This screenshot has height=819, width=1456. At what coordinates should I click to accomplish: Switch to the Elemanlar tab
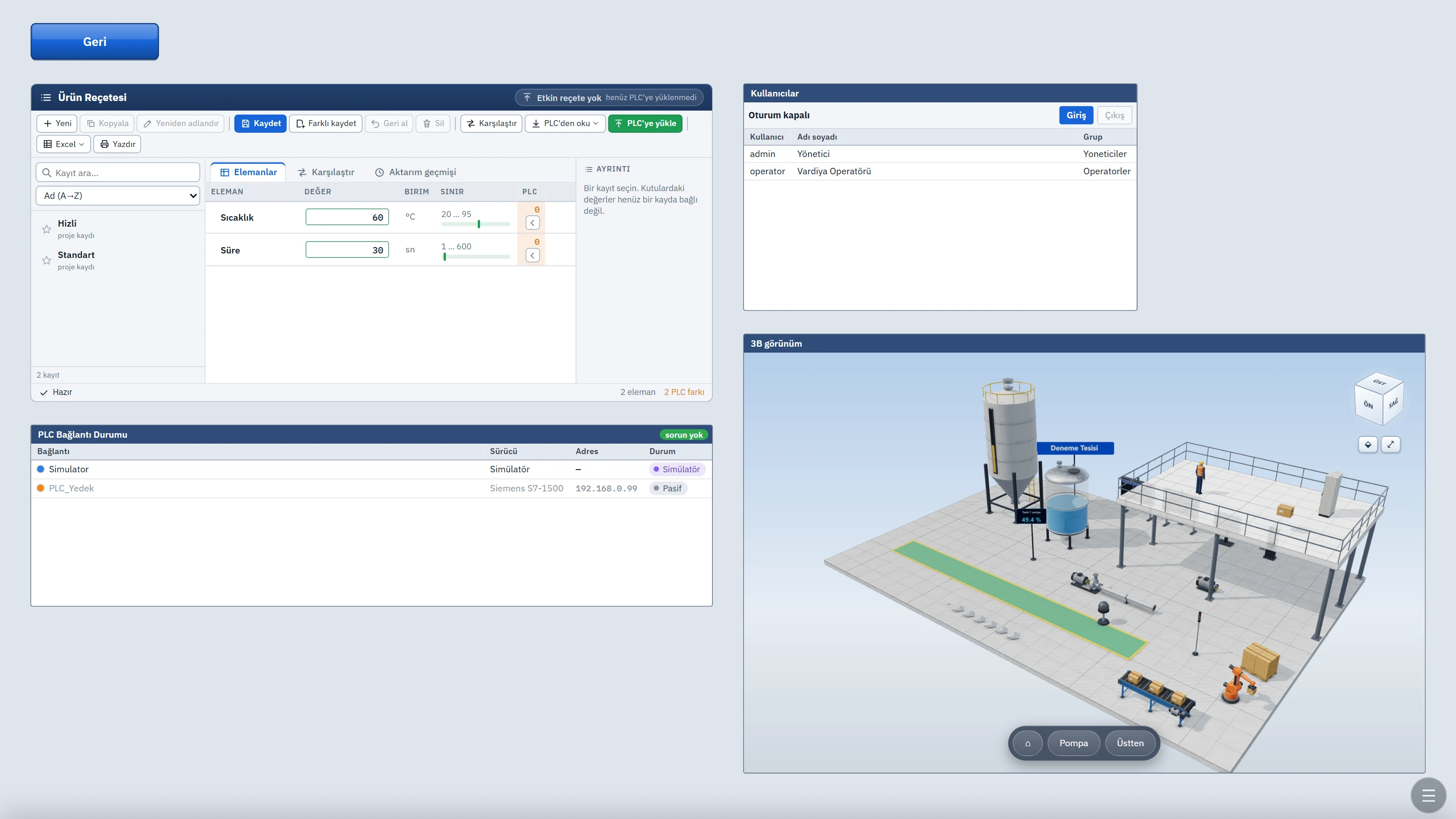pos(248,172)
